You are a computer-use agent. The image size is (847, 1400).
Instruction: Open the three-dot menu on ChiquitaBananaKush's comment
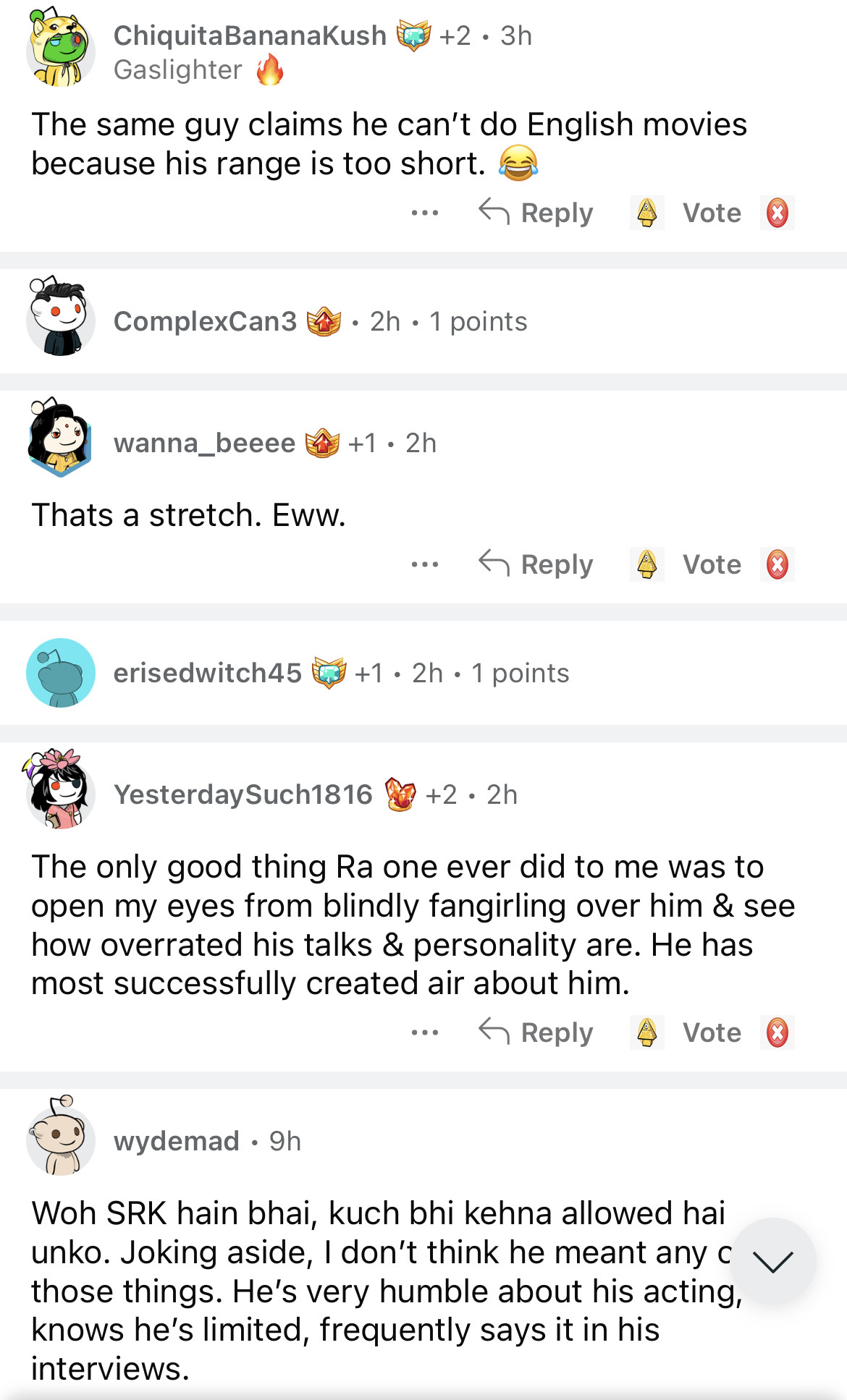coord(424,213)
